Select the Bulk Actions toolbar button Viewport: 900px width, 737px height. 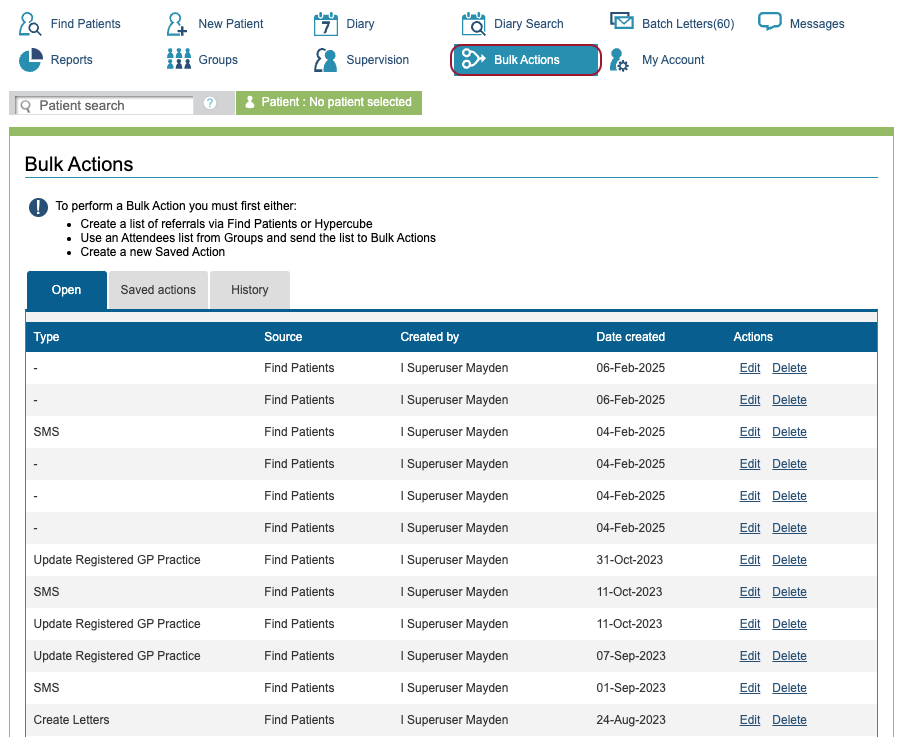tap(526, 60)
